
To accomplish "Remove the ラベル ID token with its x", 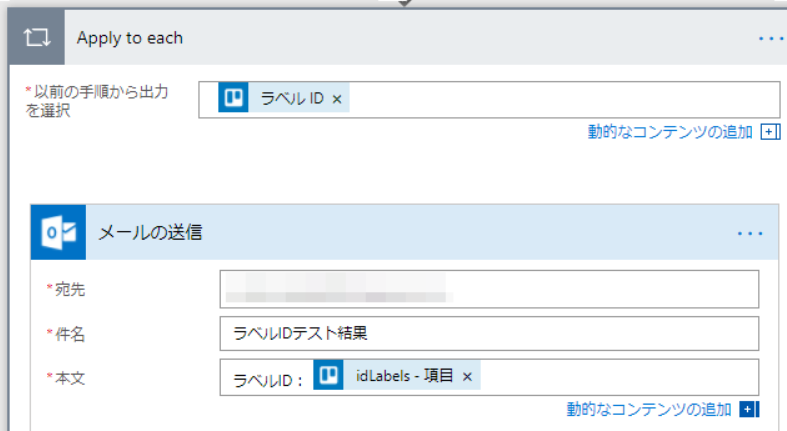I will coord(337,99).
